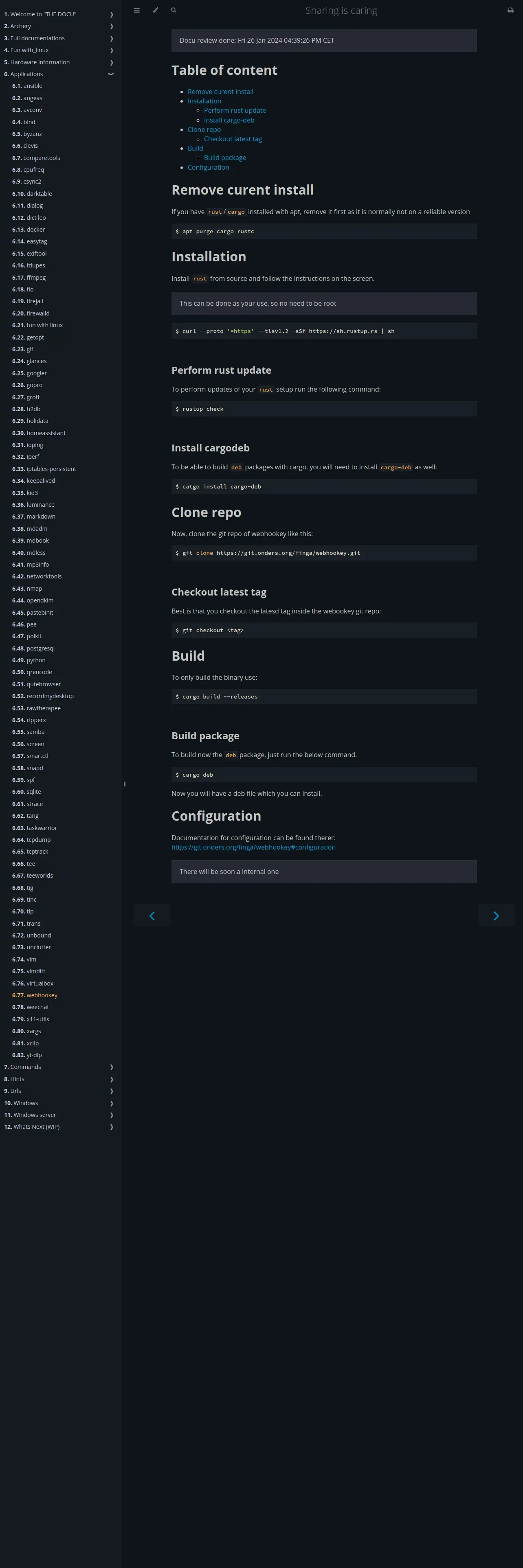Open the docker page in sidebar
This screenshot has width=523, height=1568.
[x=35, y=230]
